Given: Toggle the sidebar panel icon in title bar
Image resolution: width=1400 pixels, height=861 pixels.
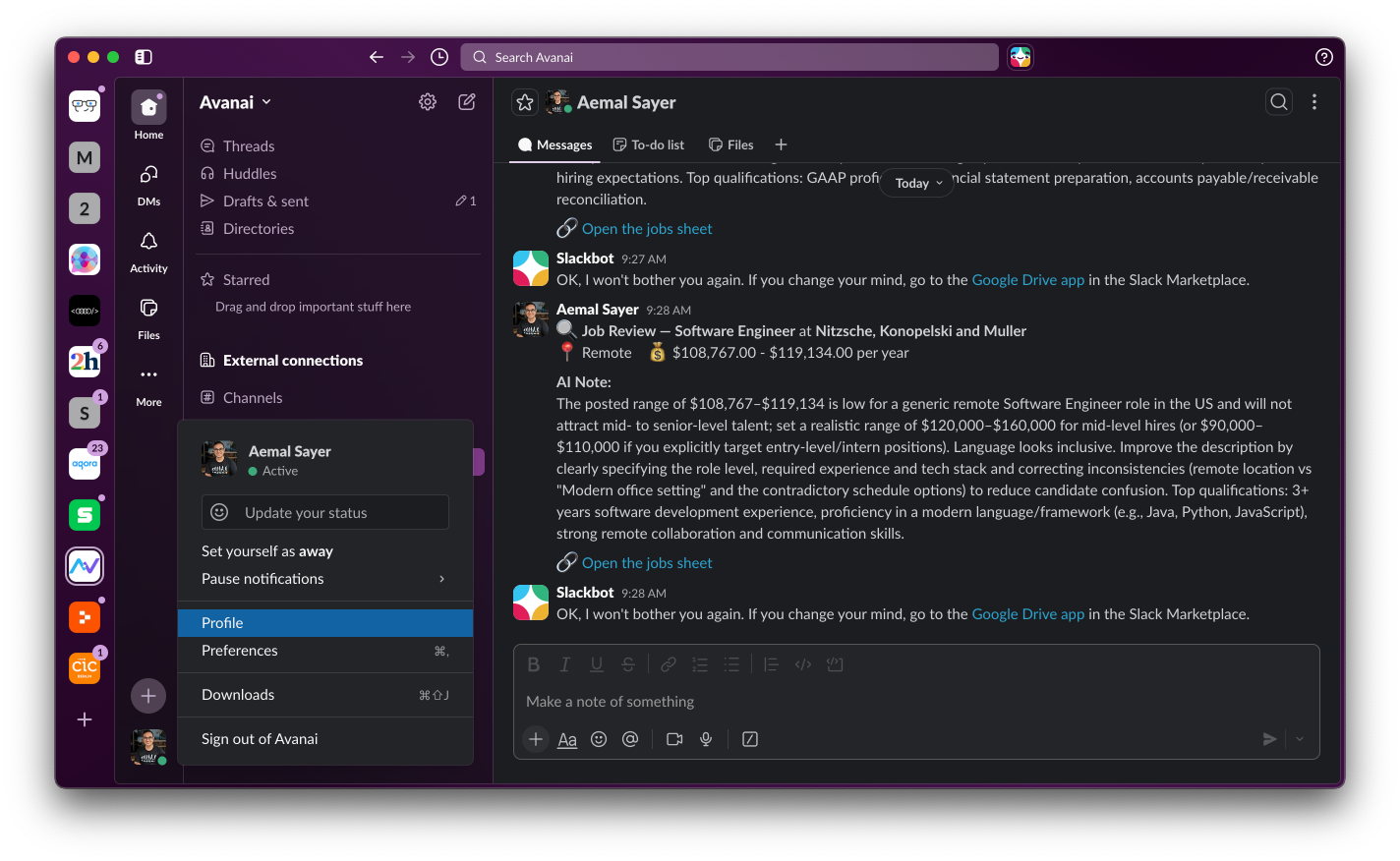Looking at the screenshot, I should tap(144, 57).
